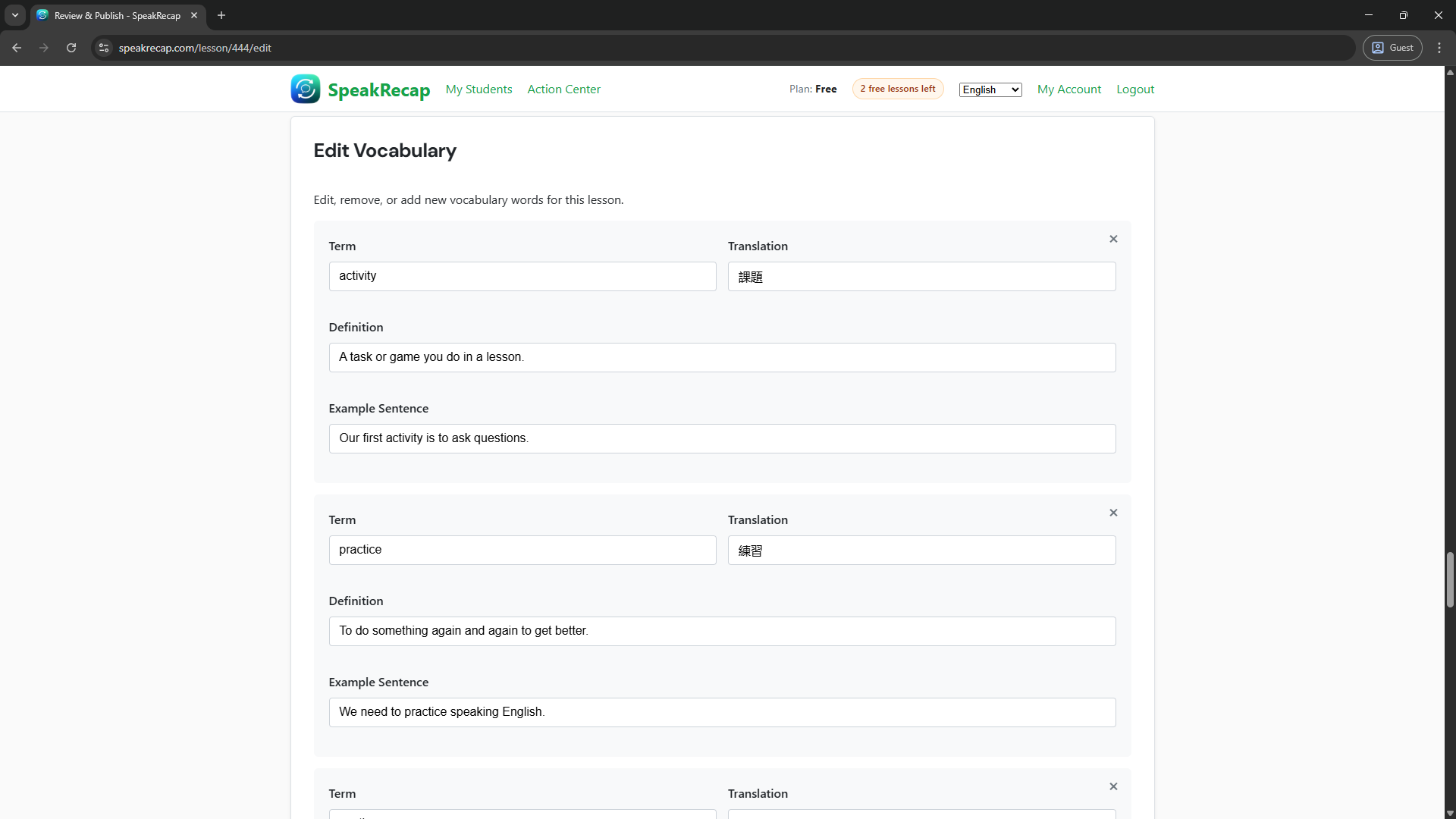
Task: Edit example 'Our first activity is to ask'
Action: click(722, 438)
